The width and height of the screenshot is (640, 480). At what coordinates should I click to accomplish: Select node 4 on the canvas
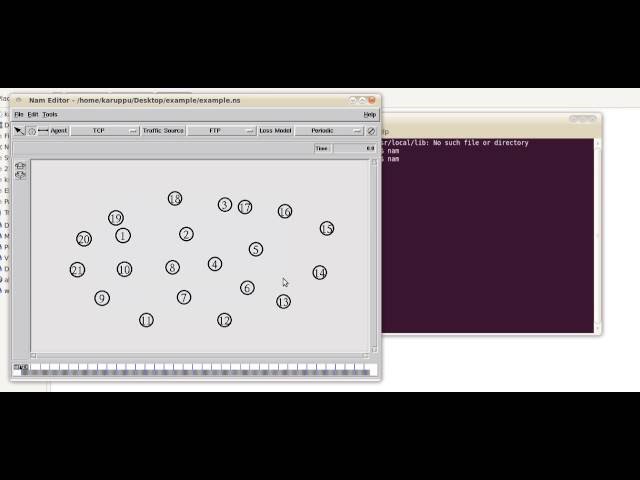[215, 264]
